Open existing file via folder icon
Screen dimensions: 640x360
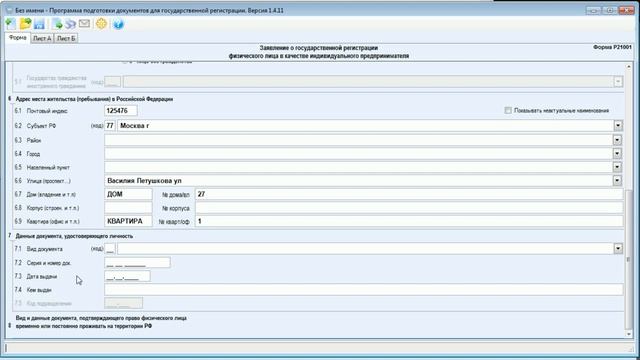(25, 24)
